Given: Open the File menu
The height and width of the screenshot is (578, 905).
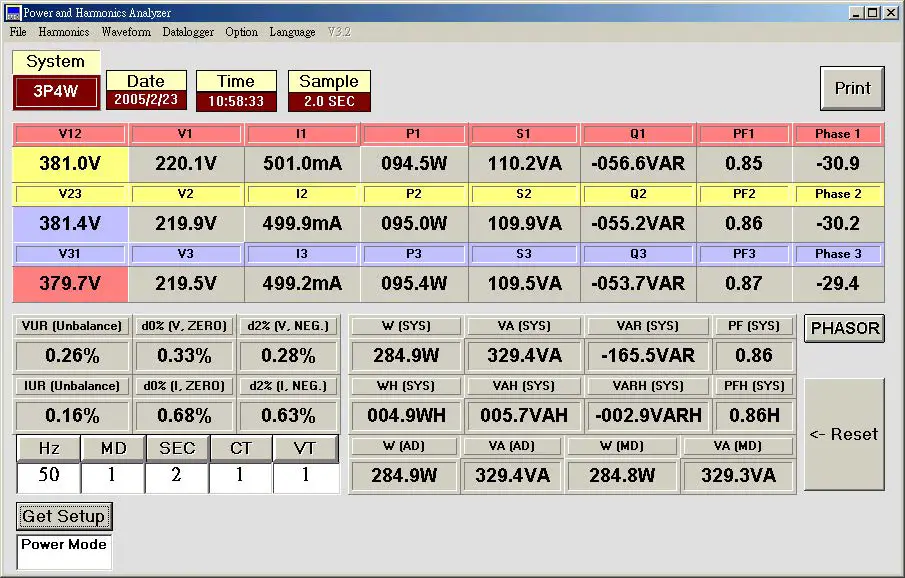Looking at the screenshot, I should click(17, 31).
